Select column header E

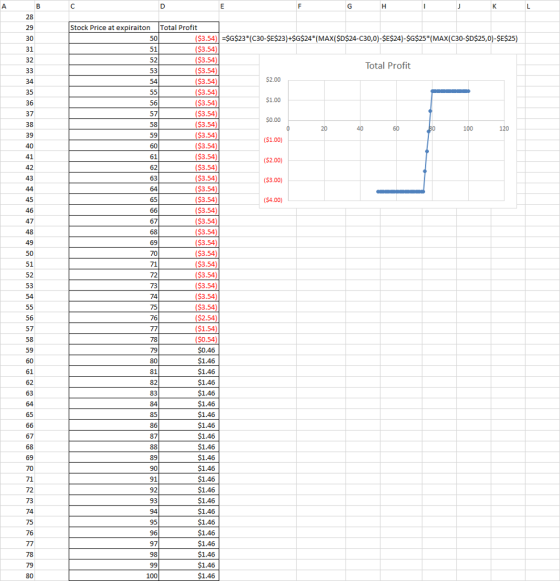258,6
